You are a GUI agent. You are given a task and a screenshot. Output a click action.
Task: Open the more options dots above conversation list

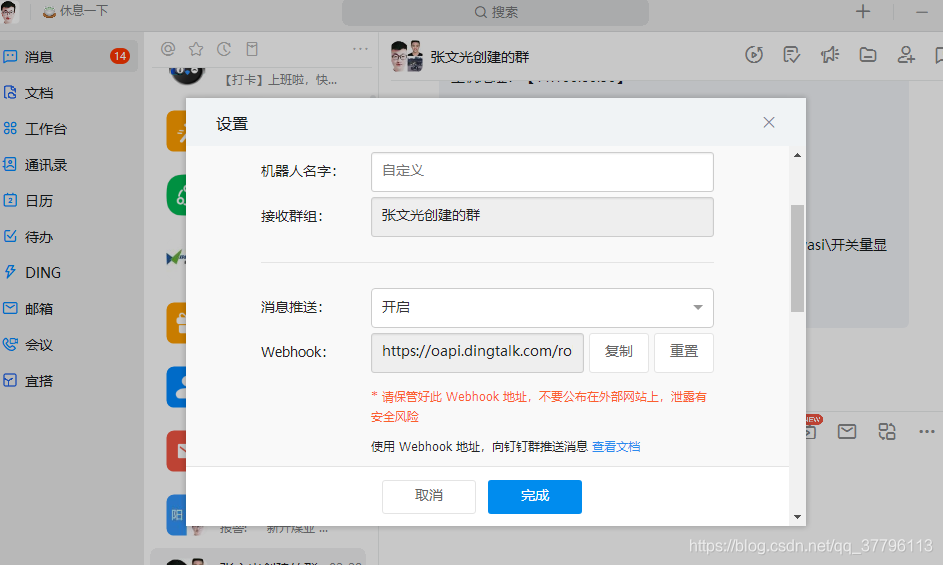(x=360, y=49)
